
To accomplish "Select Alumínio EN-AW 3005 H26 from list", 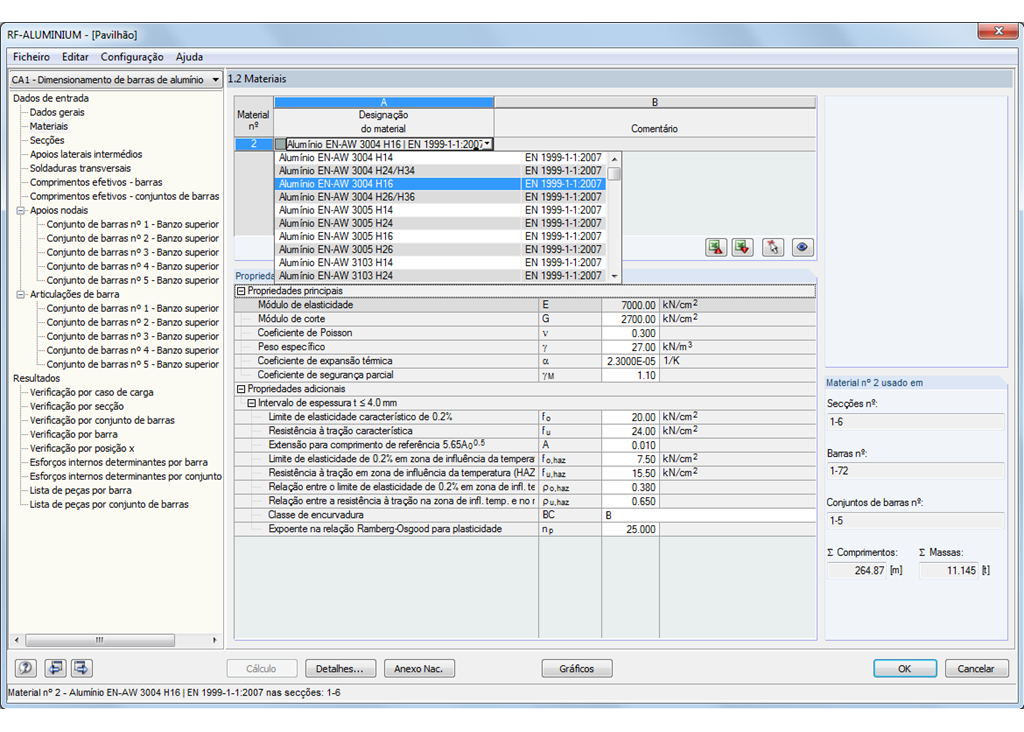I will 441,249.
